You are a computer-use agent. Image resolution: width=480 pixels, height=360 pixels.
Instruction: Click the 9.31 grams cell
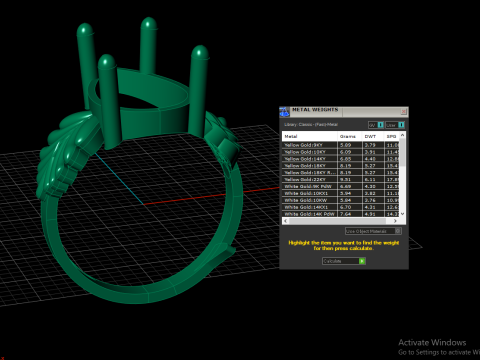[350, 179]
